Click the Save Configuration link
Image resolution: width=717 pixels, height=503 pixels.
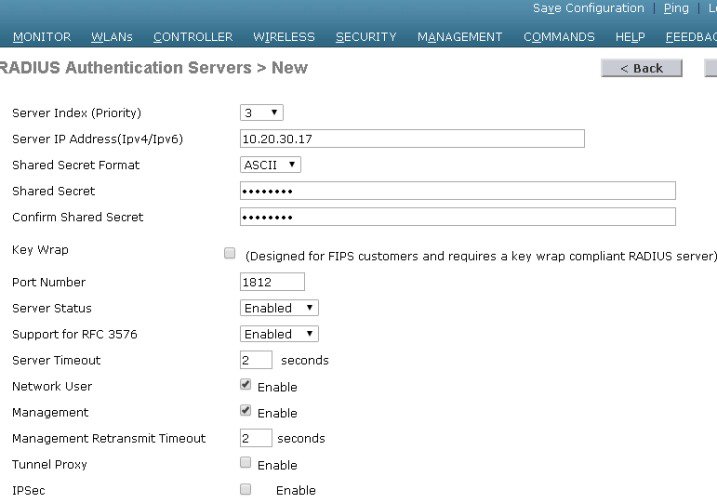point(588,8)
